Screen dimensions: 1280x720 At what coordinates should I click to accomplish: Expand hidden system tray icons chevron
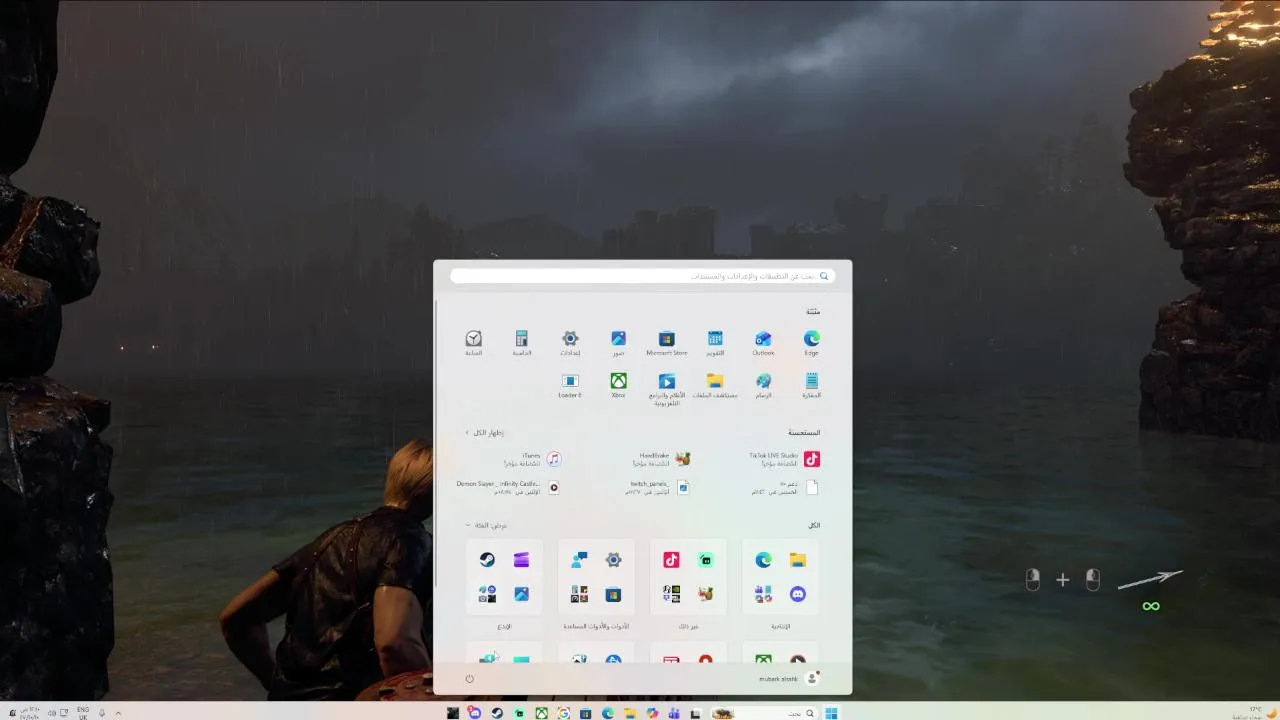coord(119,713)
